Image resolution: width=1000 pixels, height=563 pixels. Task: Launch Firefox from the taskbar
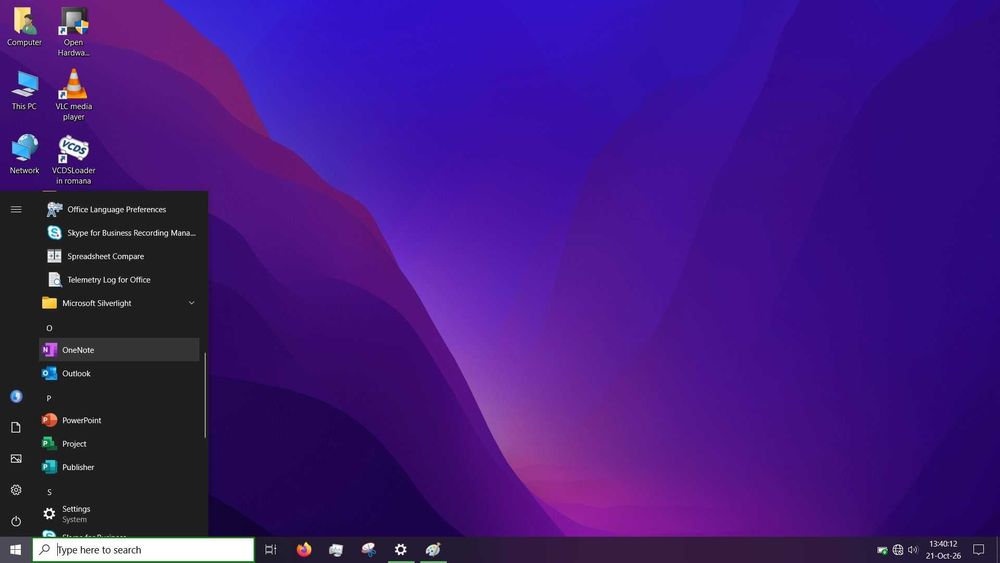click(x=304, y=550)
